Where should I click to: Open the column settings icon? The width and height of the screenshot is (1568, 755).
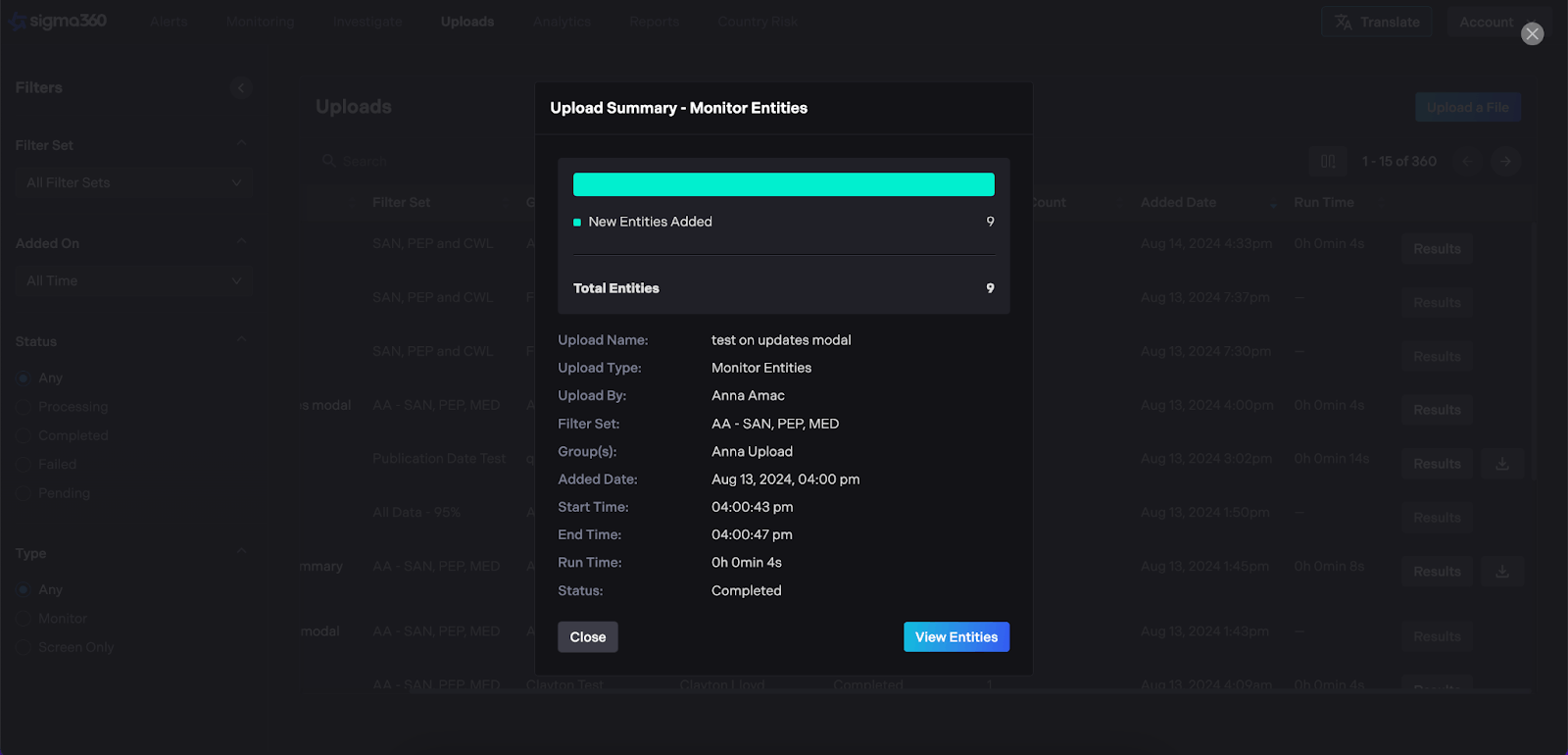pos(1328,162)
